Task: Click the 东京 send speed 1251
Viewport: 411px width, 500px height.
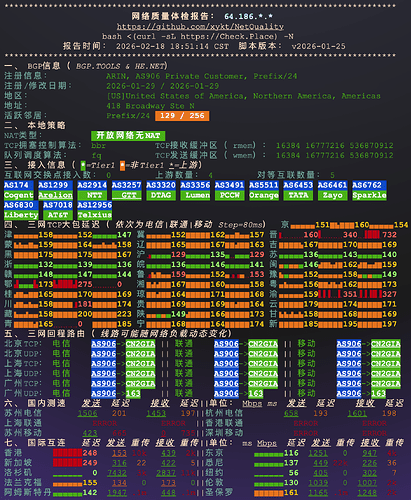Action: tap(318, 453)
